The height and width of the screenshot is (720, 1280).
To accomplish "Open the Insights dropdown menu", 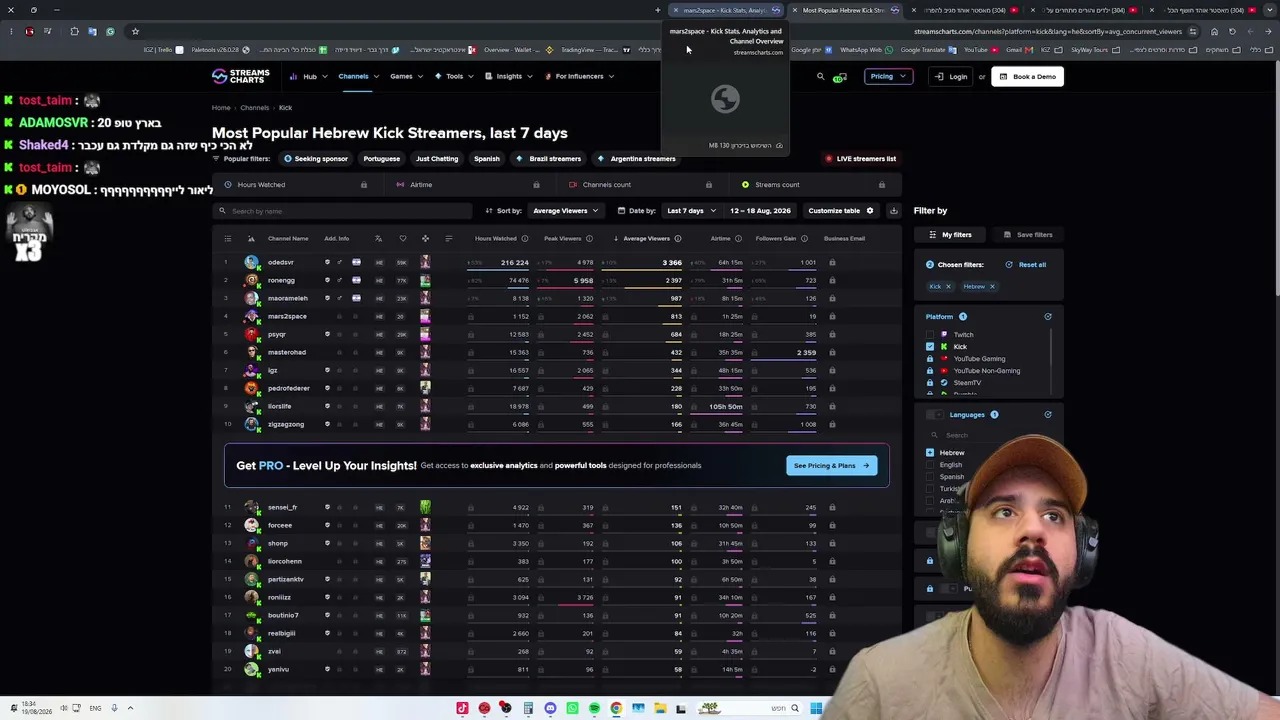I will 509,76.
